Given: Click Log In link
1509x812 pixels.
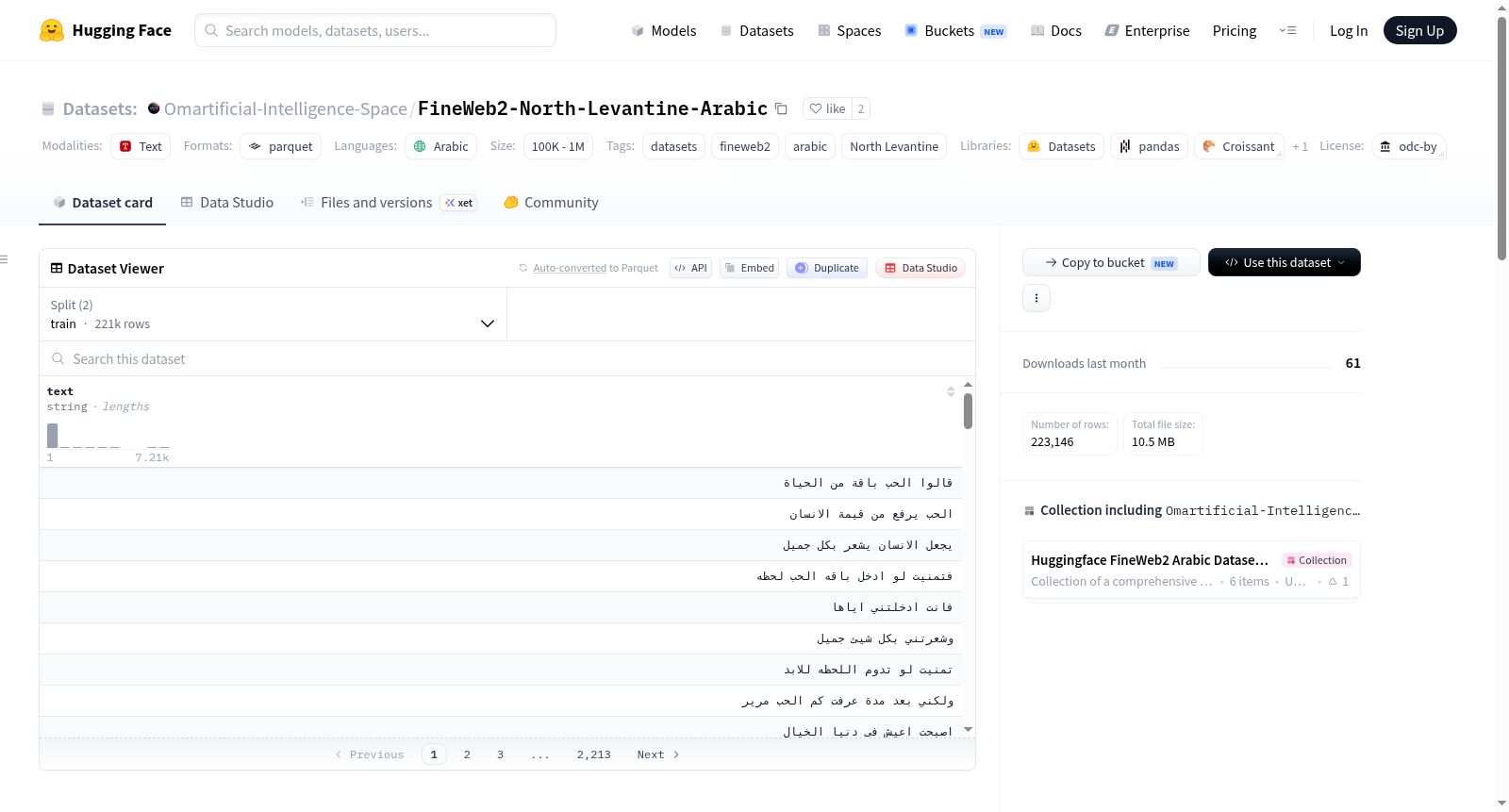Looking at the screenshot, I should [1349, 30].
